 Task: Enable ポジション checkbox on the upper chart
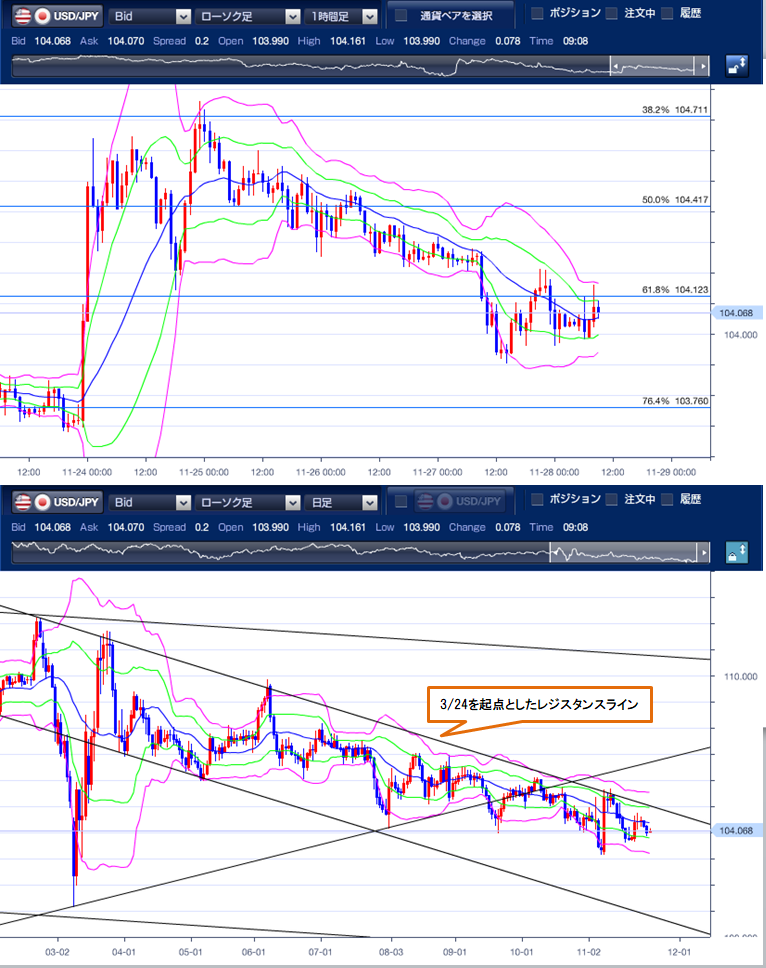pos(537,14)
